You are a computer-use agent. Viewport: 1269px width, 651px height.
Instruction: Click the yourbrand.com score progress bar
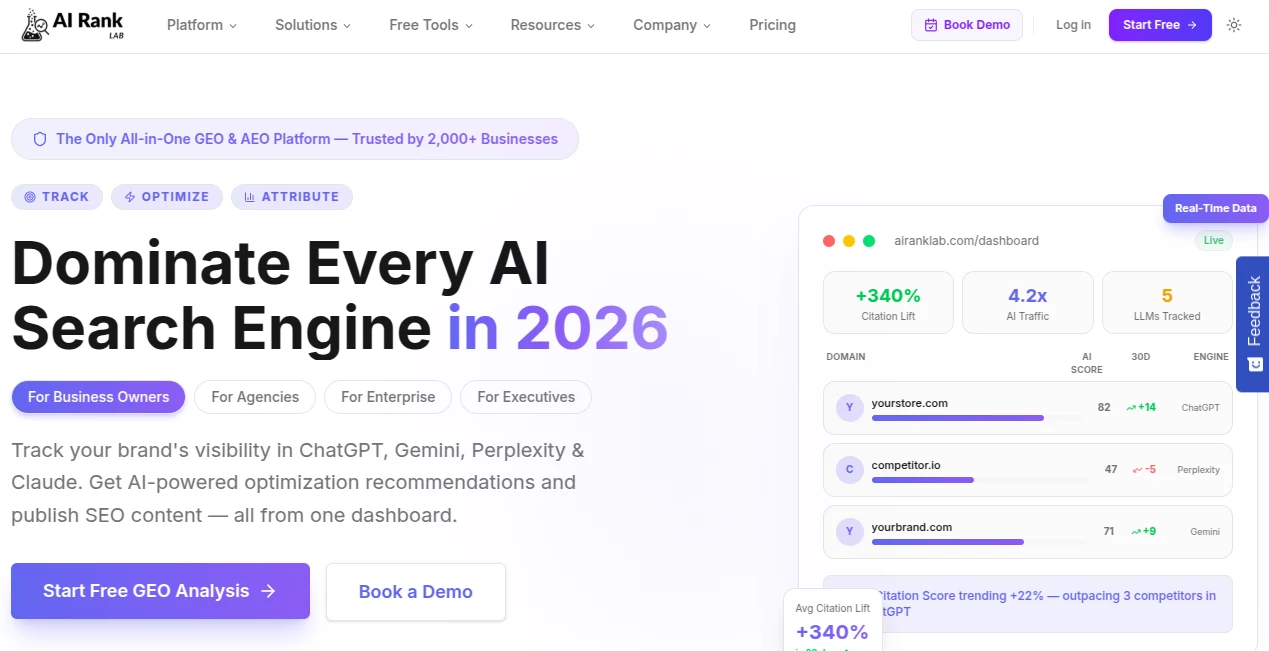(979, 542)
